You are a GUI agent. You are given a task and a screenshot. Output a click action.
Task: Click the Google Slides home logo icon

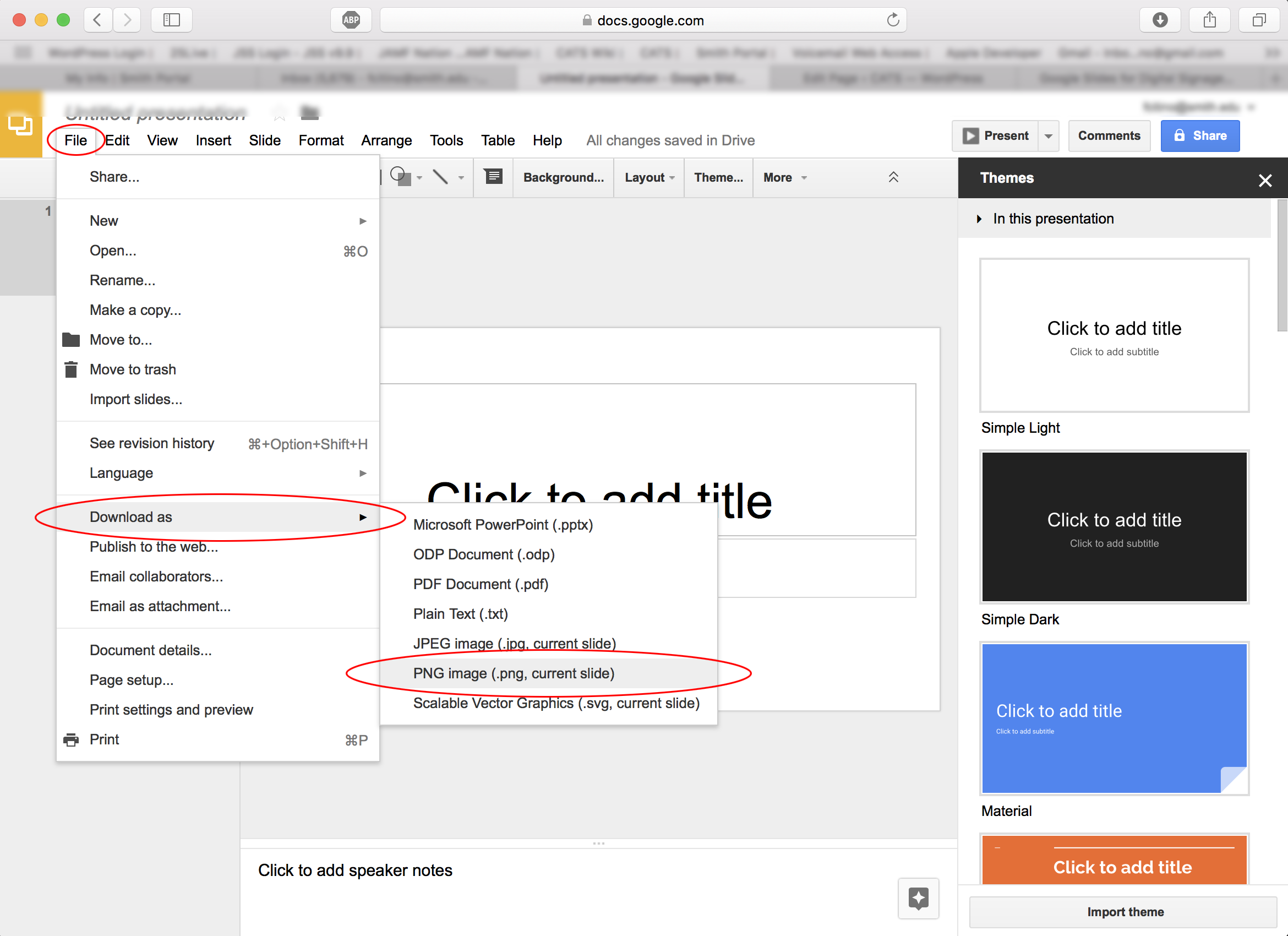(x=20, y=124)
